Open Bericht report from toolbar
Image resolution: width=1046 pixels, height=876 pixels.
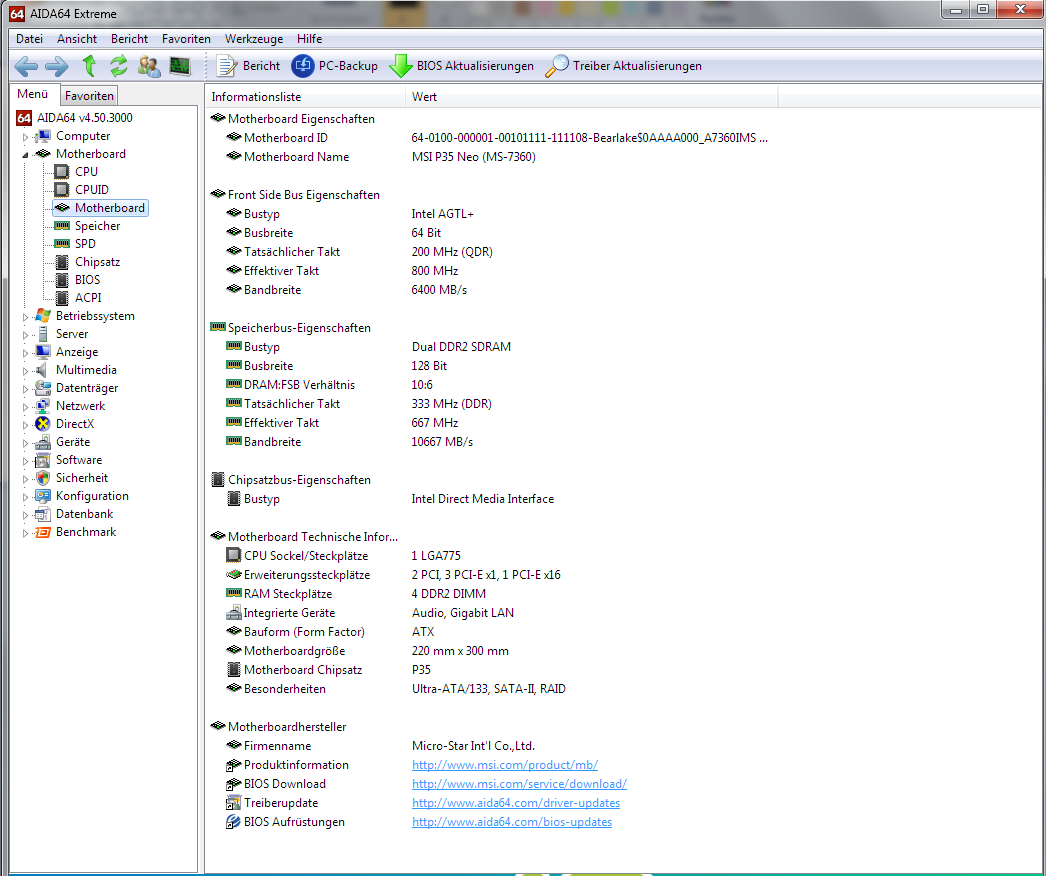(x=249, y=66)
